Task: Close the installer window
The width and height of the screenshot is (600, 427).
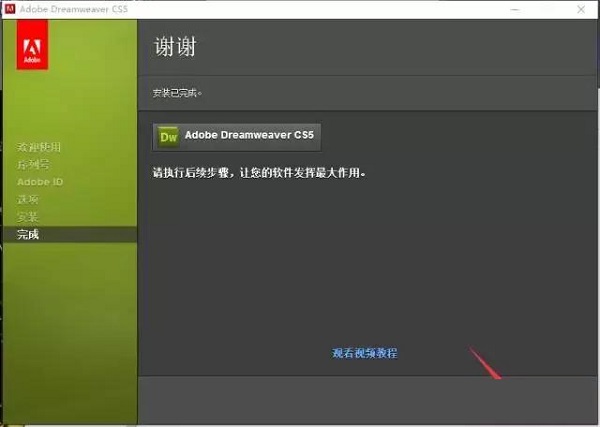Action: tap(581, 9)
